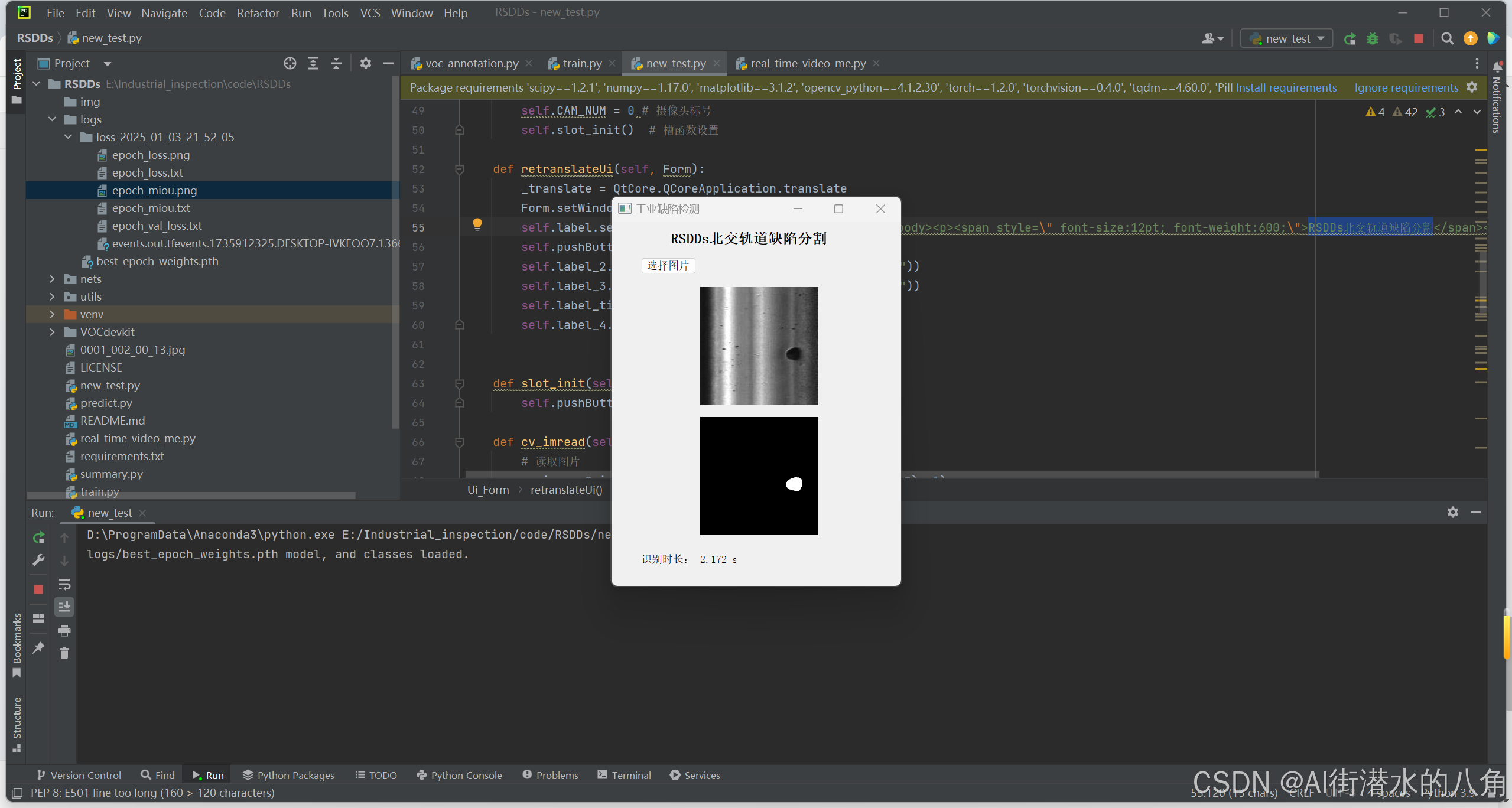Expand the VOCdevkit folder
This screenshot has width=1512, height=808.
click(52, 332)
